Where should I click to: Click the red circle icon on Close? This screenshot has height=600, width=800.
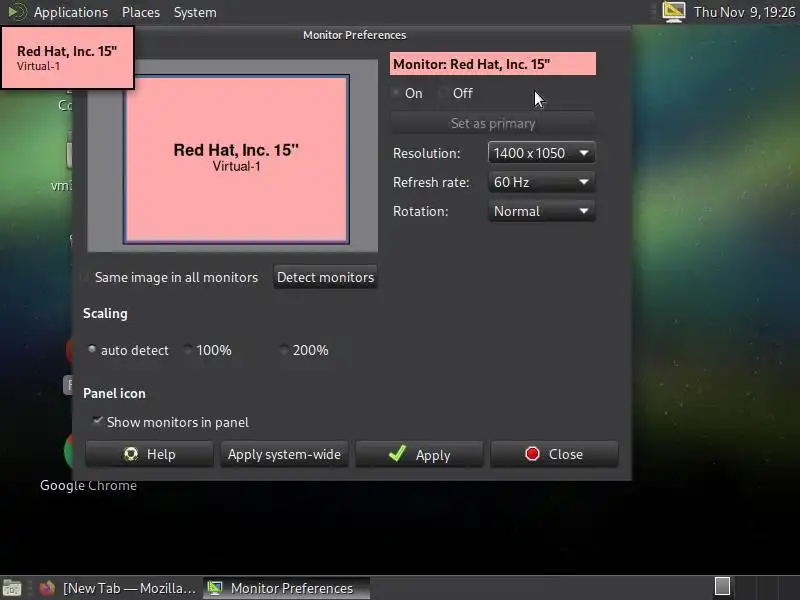pyautogui.click(x=532, y=454)
